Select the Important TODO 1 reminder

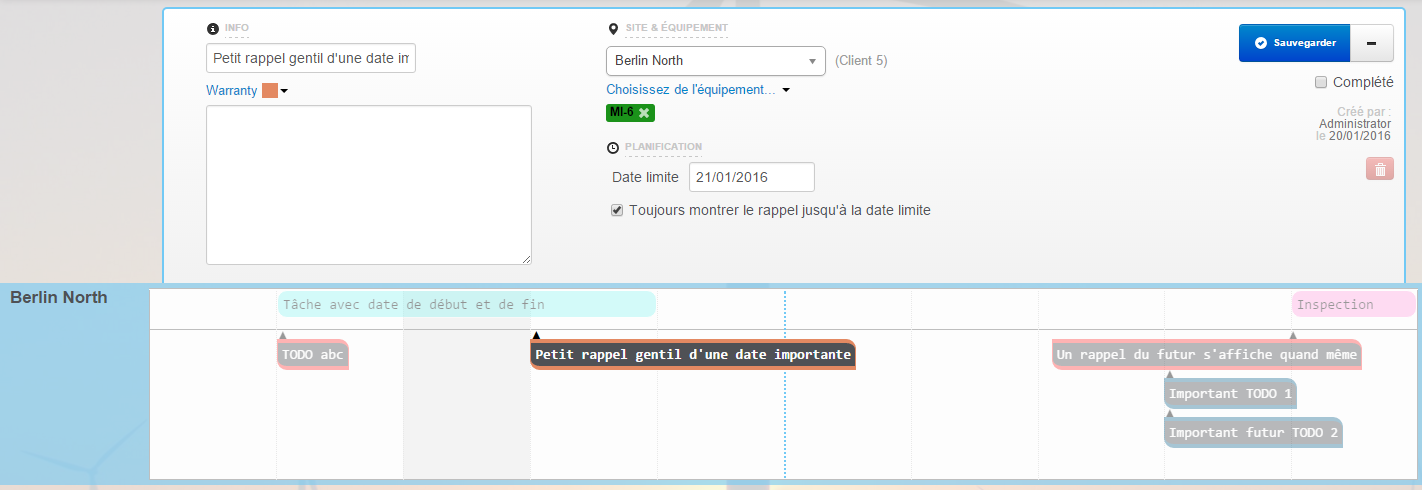coord(1229,394)
